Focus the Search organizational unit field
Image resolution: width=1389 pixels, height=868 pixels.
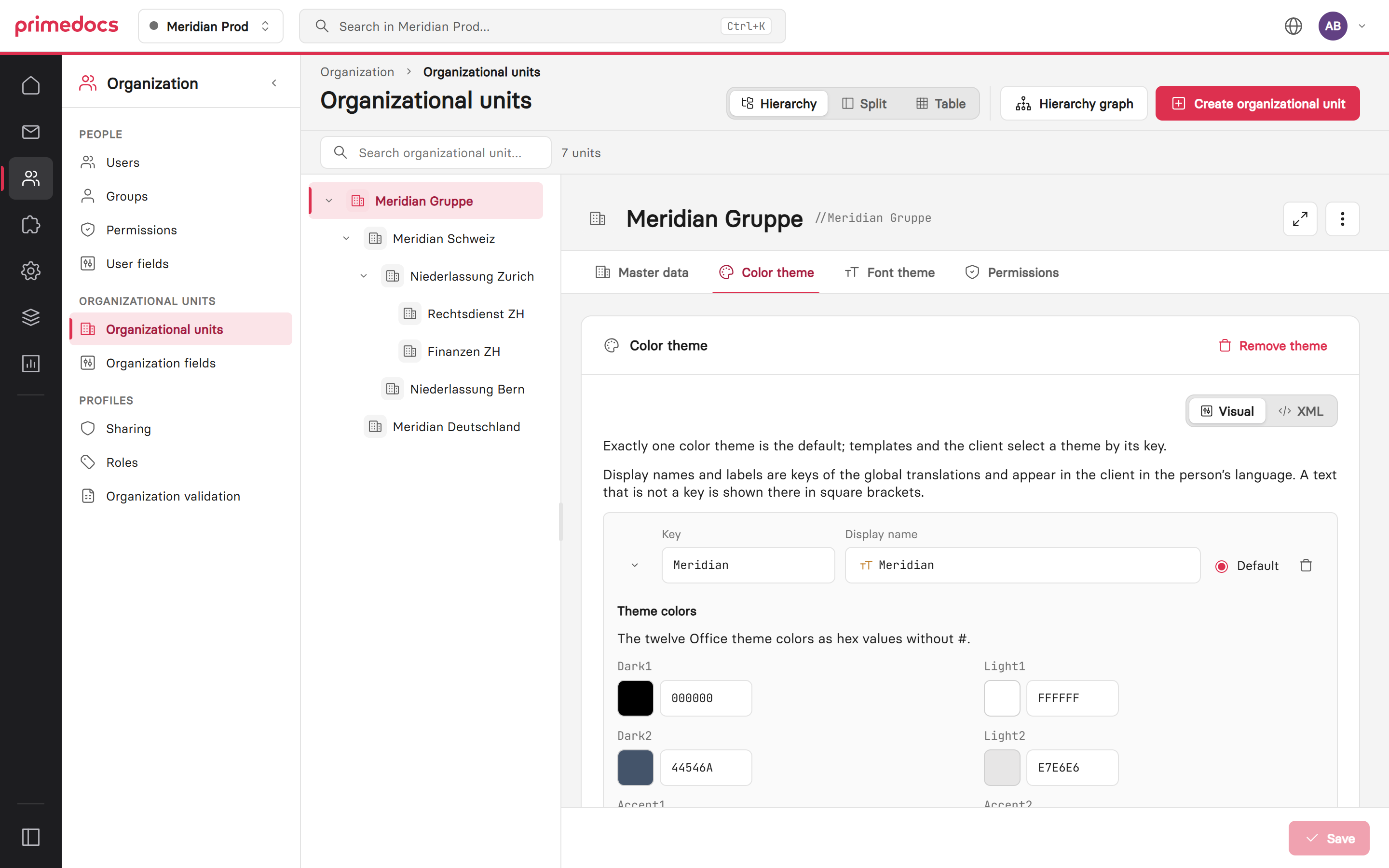click(x=436, y=153)
